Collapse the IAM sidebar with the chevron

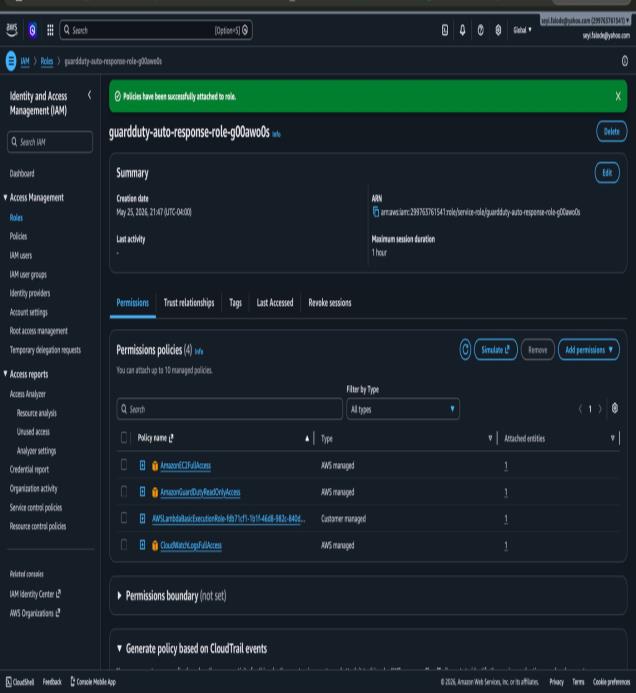[89, 95]
